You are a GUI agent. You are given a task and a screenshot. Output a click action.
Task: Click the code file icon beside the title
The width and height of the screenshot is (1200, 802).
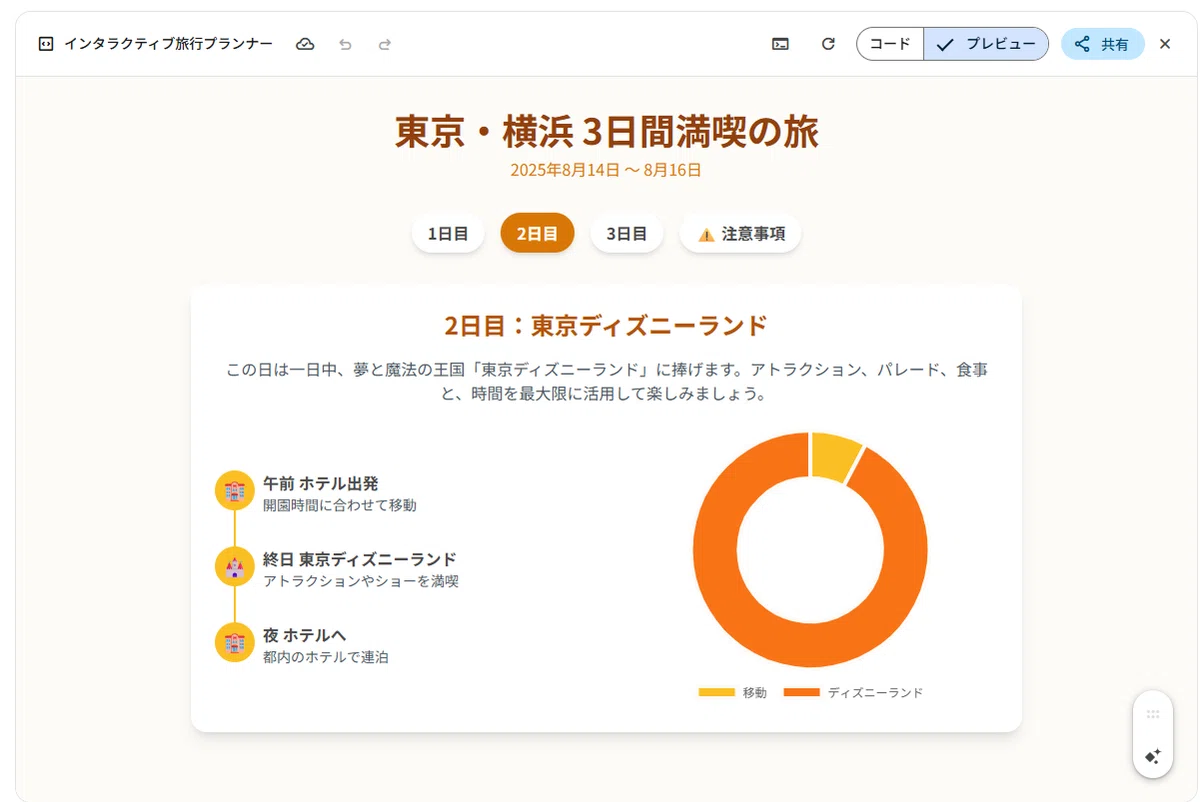pyautogui.click(x=45, y=44)
